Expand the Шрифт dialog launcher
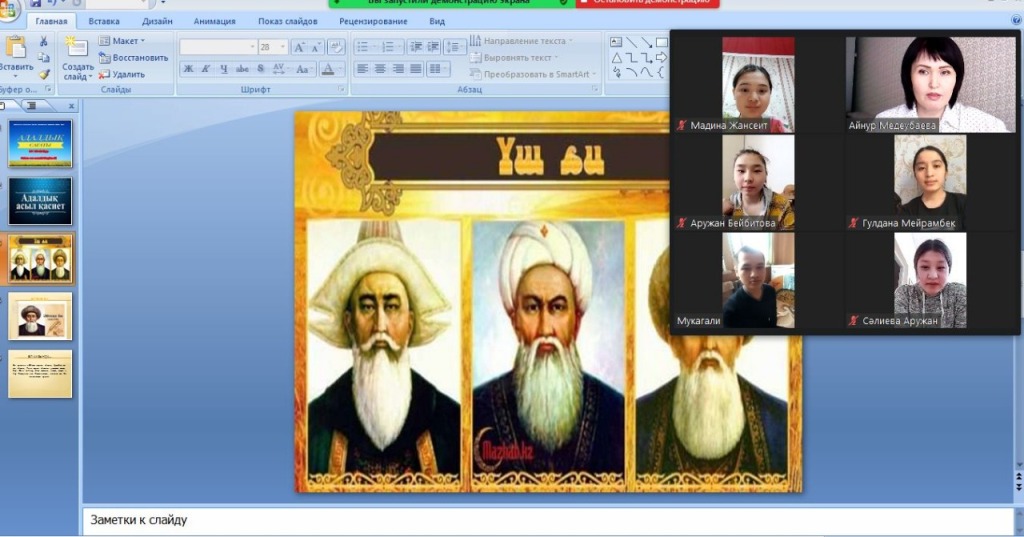This screenshot has height=537, width=1024. click(342, 90)
